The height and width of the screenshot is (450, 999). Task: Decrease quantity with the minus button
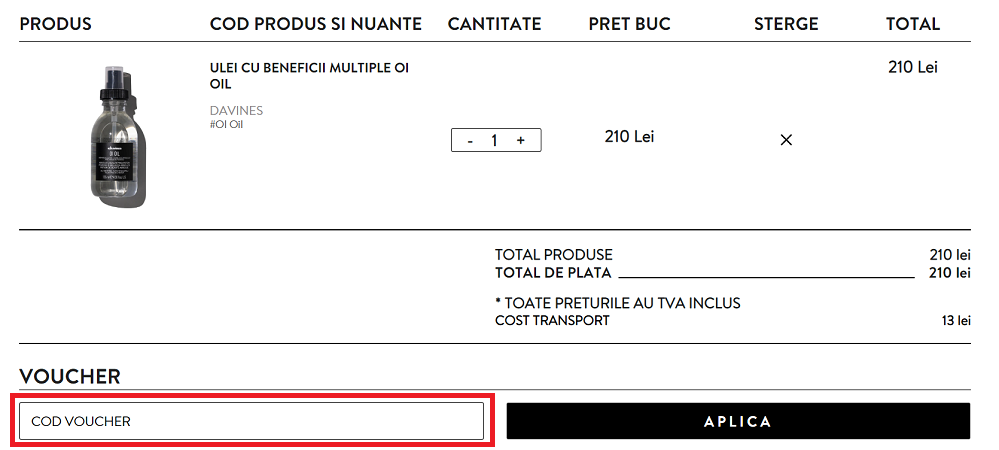470,141
